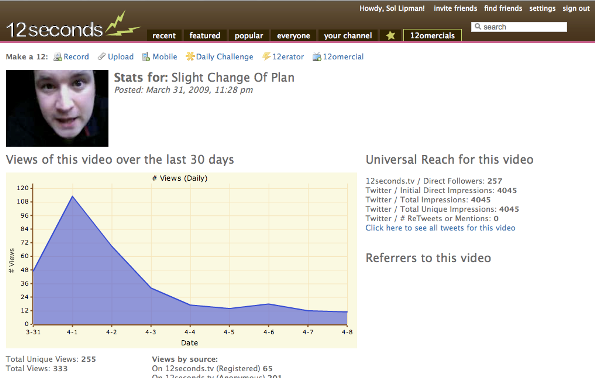Open the featured tab

tap(205, 35)
